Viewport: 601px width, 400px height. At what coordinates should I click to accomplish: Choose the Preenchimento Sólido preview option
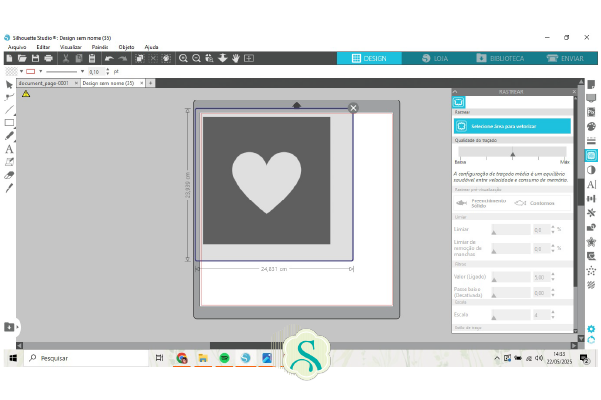(483, 203)
